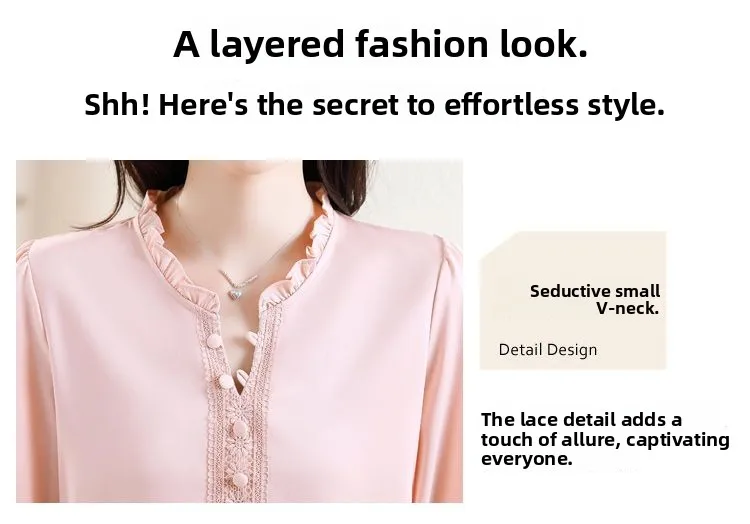
Task: Click the button loop on V-neck opening
Action: 249,341
